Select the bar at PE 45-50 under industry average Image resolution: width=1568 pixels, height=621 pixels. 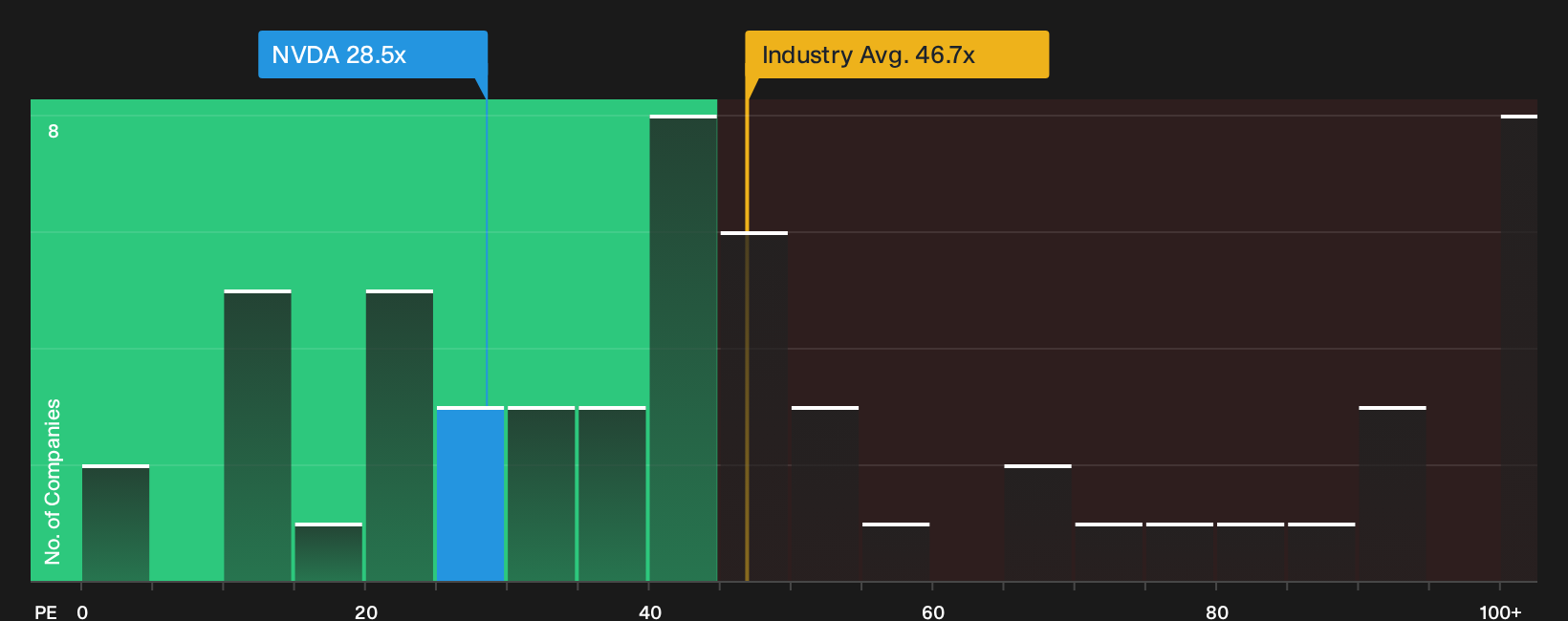click(x=754, y=406)
